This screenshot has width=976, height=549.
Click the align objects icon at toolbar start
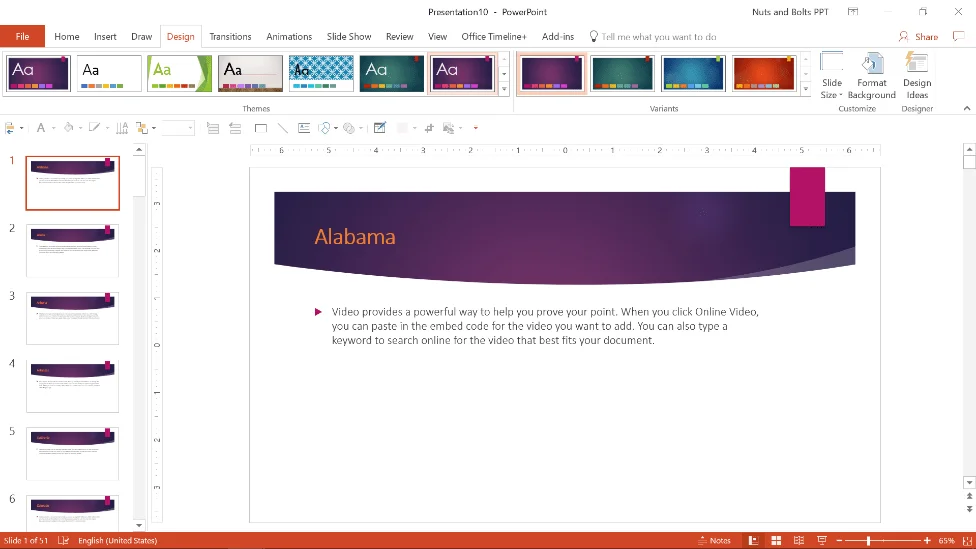click(10, 128)
